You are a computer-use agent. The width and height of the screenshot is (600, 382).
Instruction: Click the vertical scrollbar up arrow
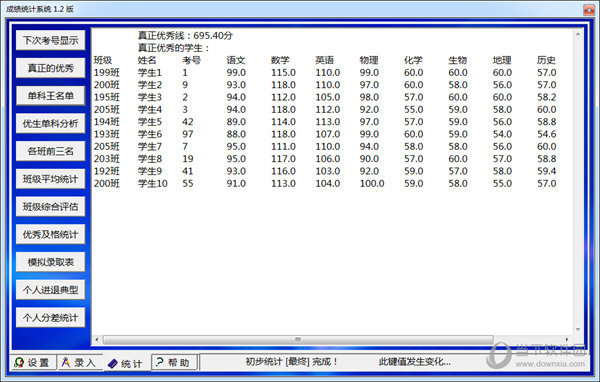coord(578,34)
